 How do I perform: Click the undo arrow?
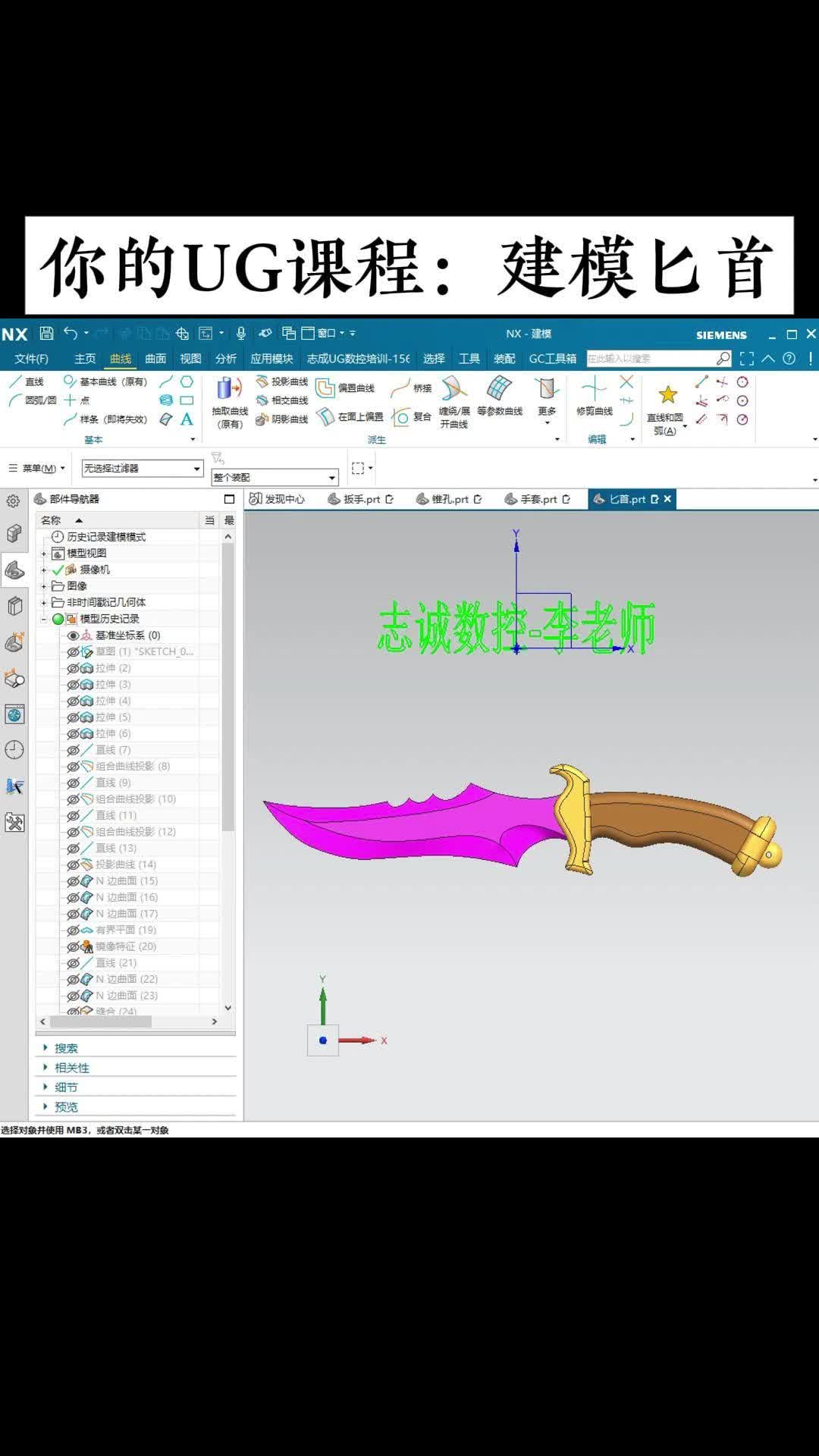(x=71, y=333)
